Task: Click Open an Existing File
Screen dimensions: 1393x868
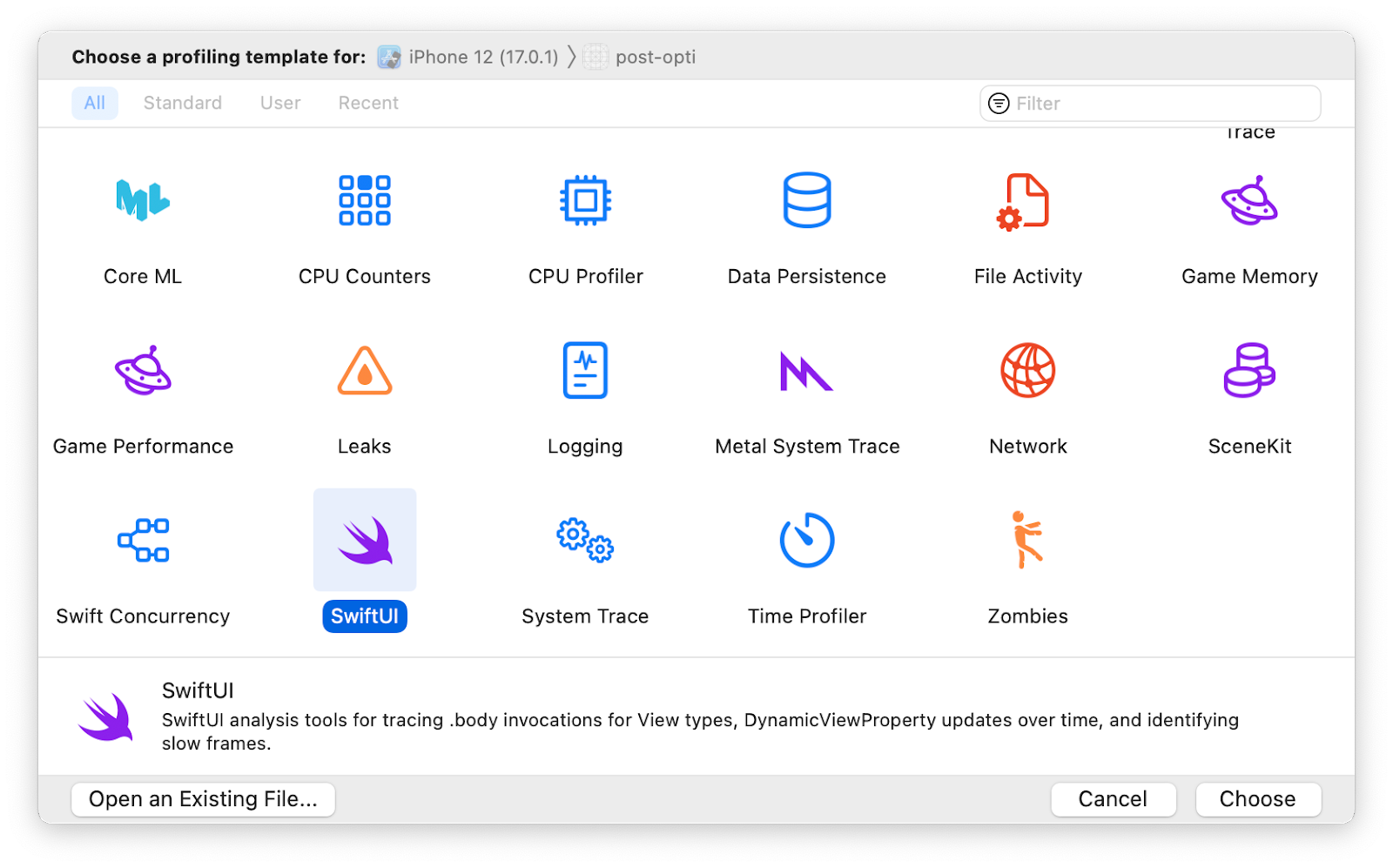Action: tap(203, 798)
